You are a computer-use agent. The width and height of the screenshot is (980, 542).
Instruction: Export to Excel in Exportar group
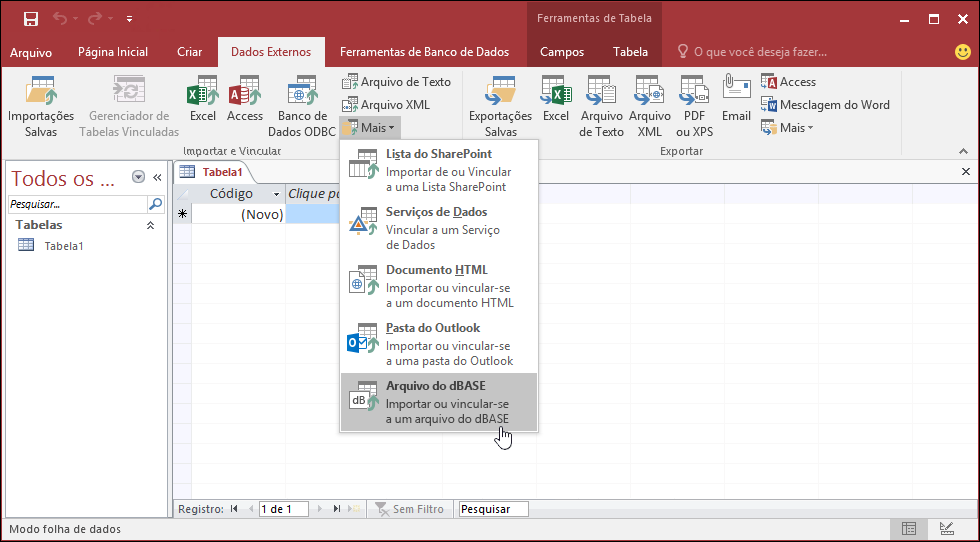click(x=556, y=99)
